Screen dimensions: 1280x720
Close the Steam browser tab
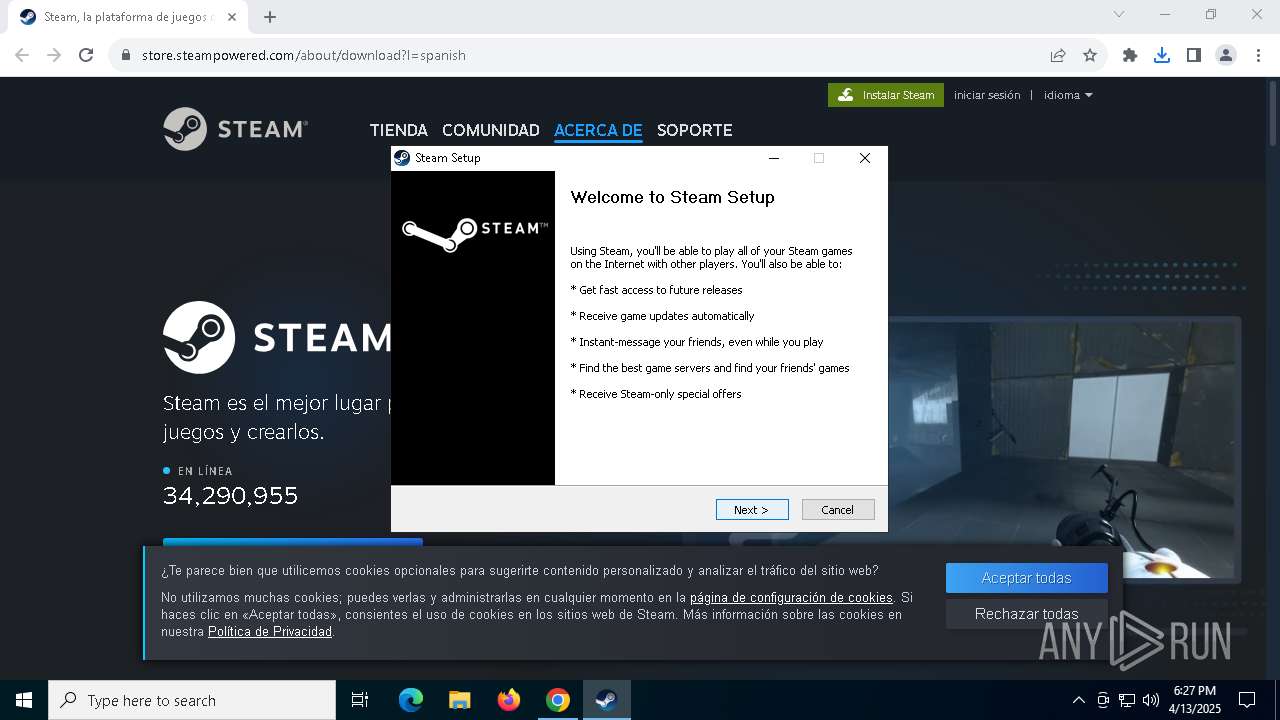(233, 17)
